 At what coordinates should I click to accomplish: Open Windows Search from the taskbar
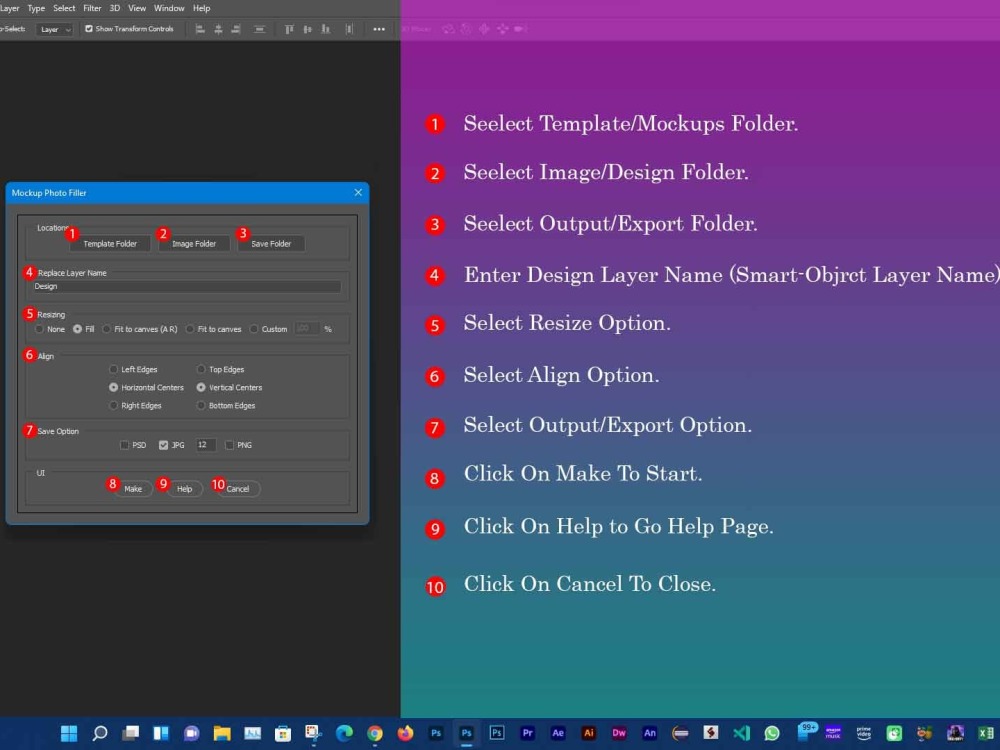pyautogui.click(x=99, y=733)
